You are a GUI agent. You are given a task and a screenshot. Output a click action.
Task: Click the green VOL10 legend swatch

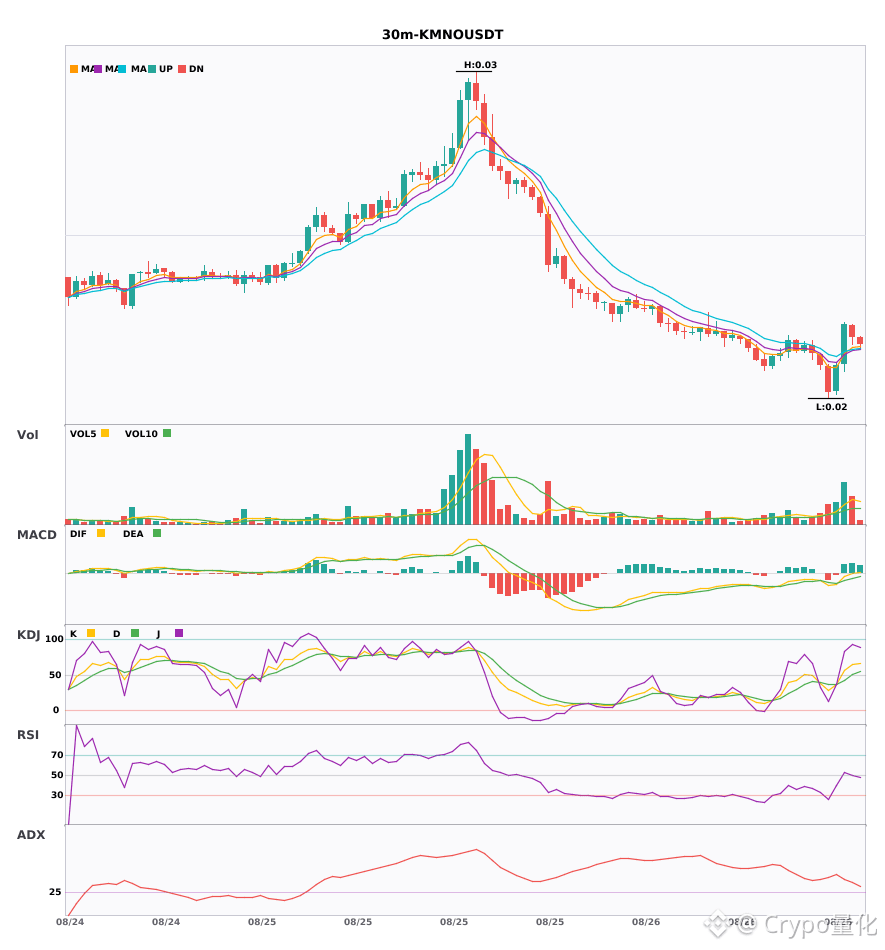coord(167,433)
